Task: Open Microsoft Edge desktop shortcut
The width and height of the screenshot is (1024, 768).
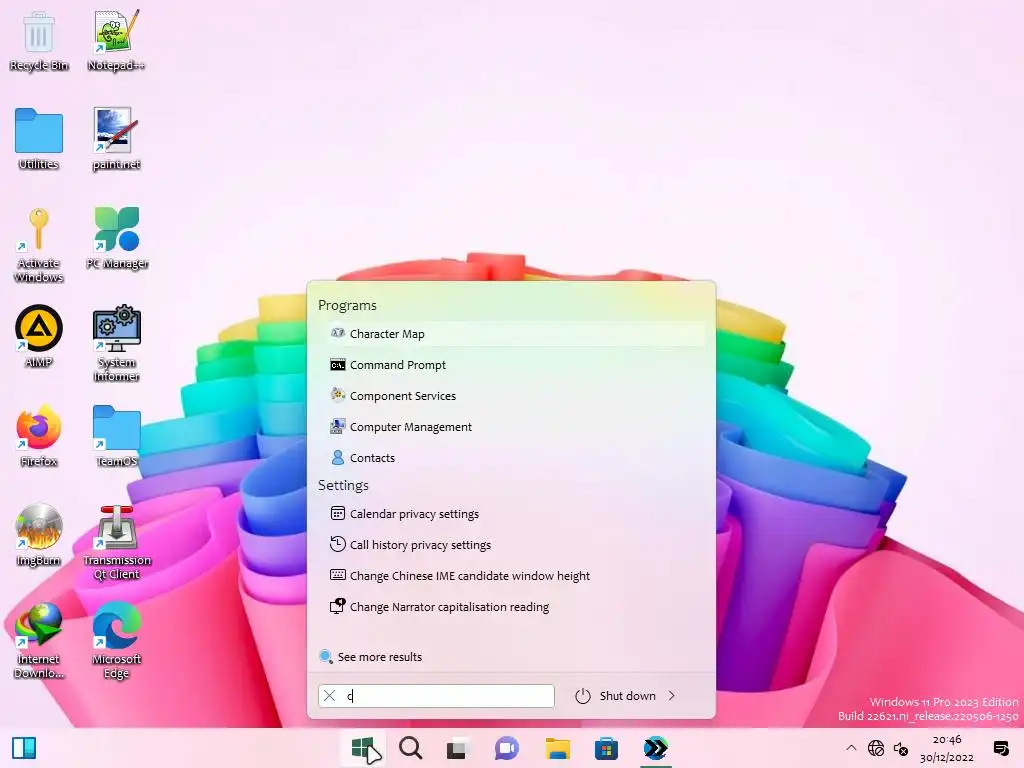Action: [x=116, y=641]
